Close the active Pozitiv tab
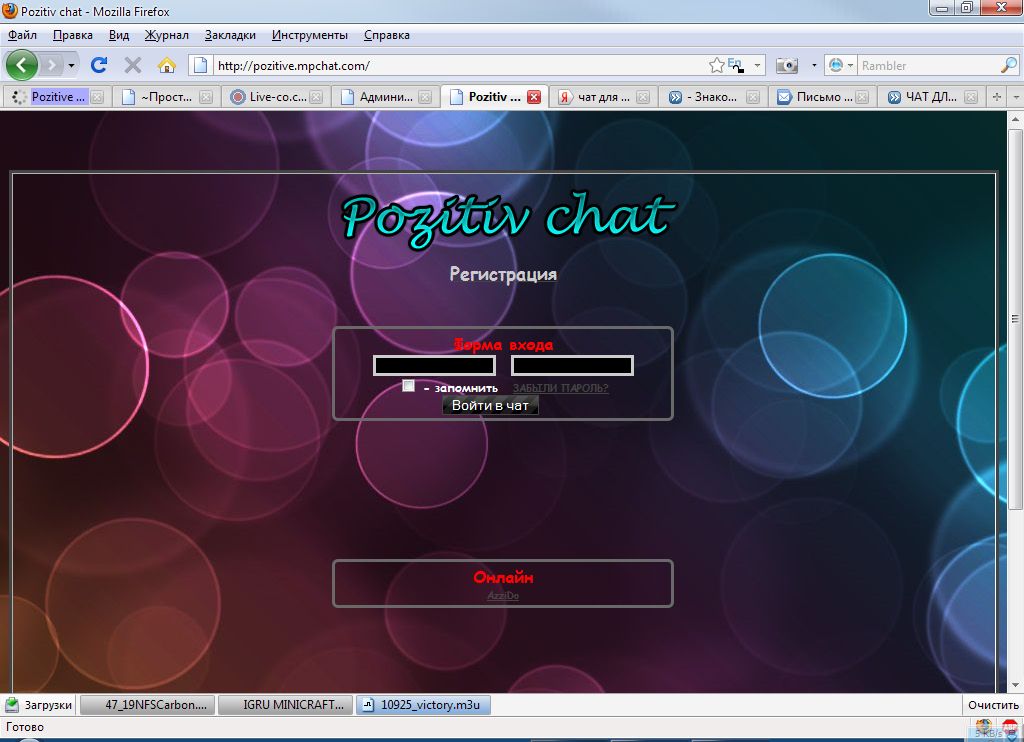Screen dimensions: 1024x742 coord(534,97)
